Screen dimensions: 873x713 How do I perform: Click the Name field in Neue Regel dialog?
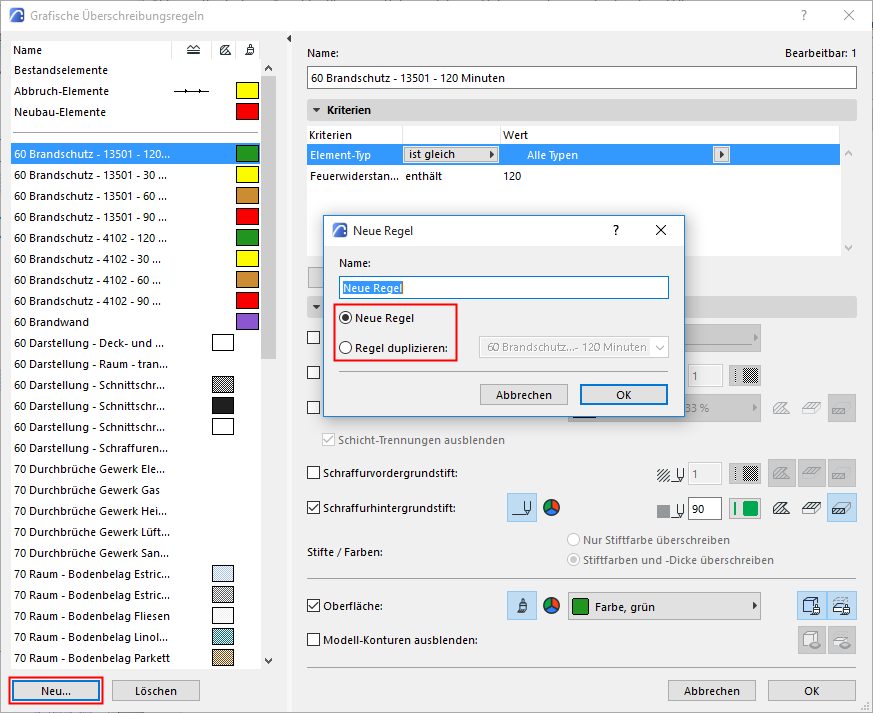503,288
